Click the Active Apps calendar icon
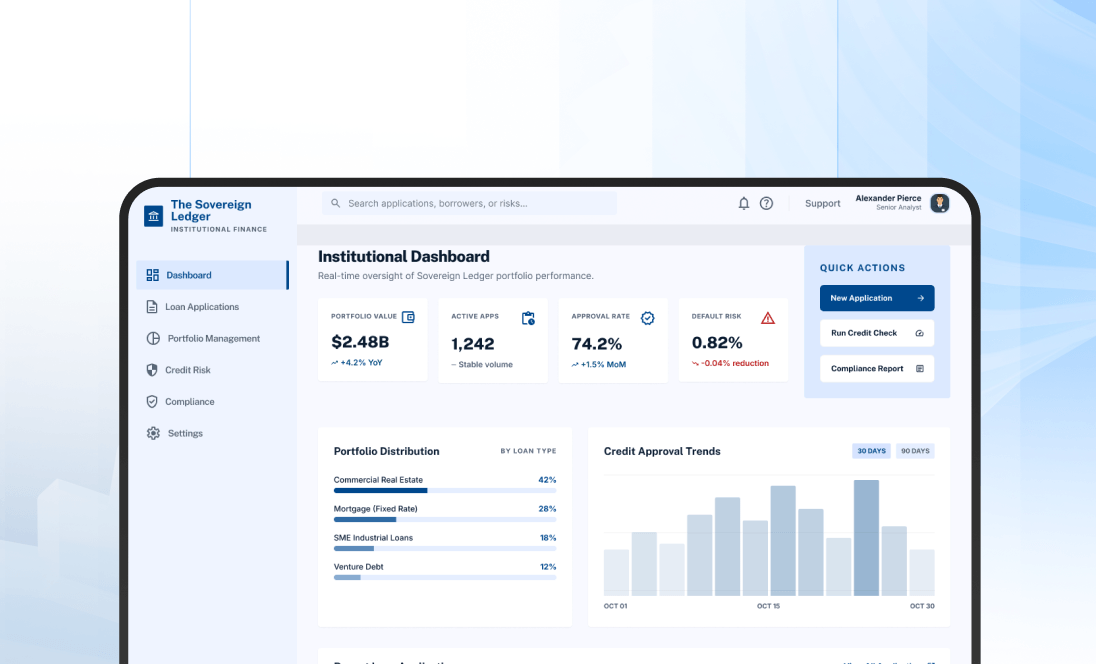This screenshot has width=1096, height=664. [528, 316]
